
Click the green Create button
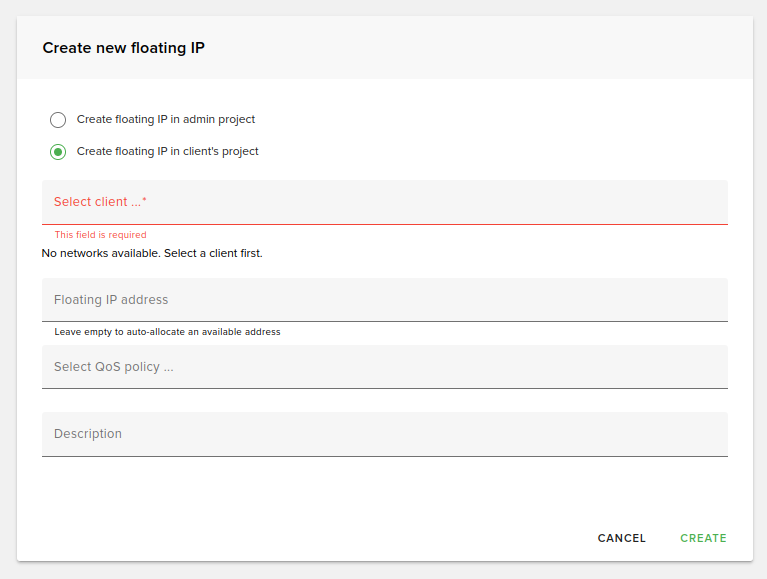coord(703,538)
